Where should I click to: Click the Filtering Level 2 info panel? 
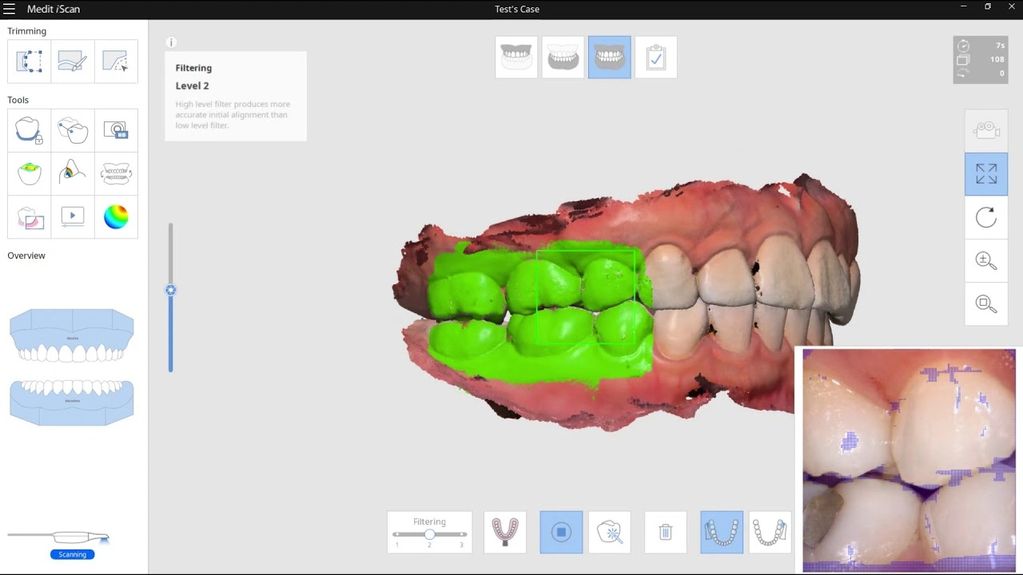tap(236, 96)
